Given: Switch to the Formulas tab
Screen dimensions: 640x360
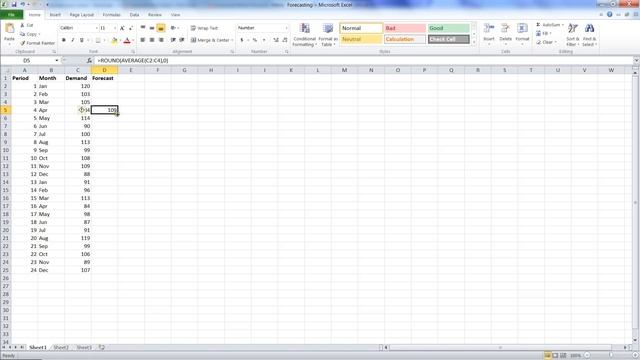Looking at the screenshot, I should pos(111,15).
